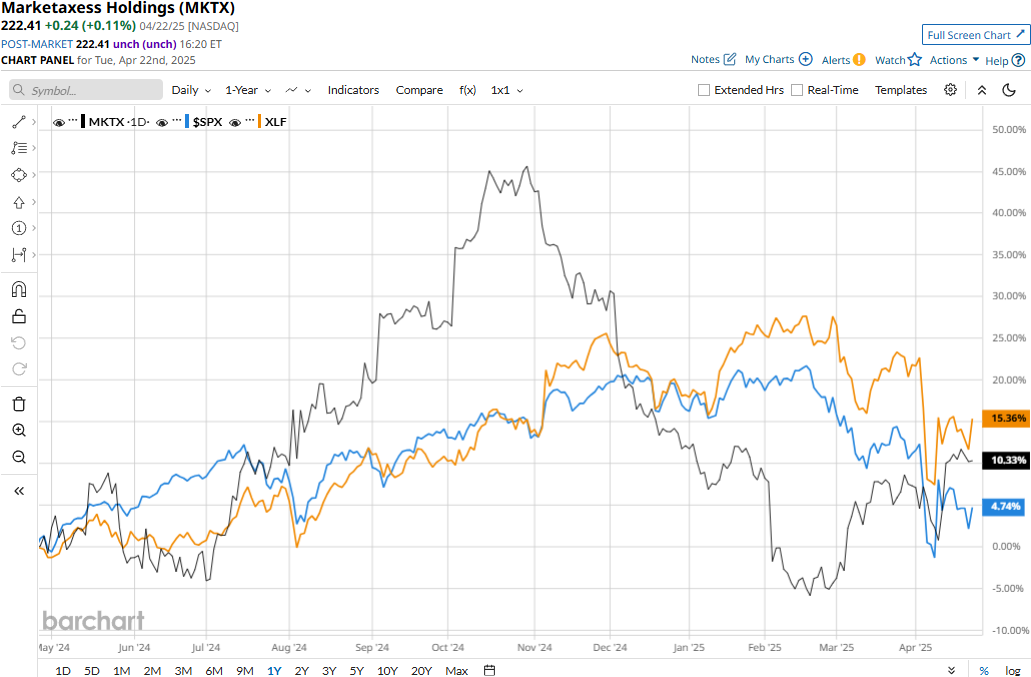
Task: Select the numbered label tool
Action: pos(18,228)
